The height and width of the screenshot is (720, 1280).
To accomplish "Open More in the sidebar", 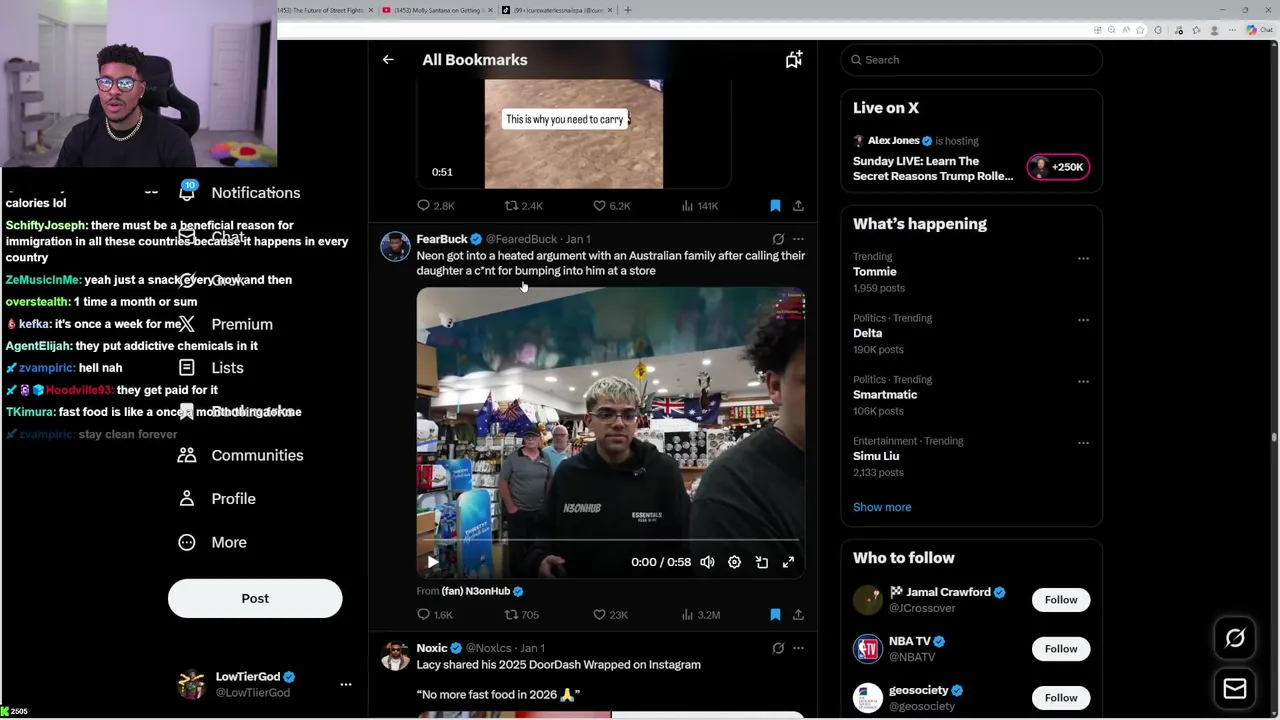I will (213, 542).
